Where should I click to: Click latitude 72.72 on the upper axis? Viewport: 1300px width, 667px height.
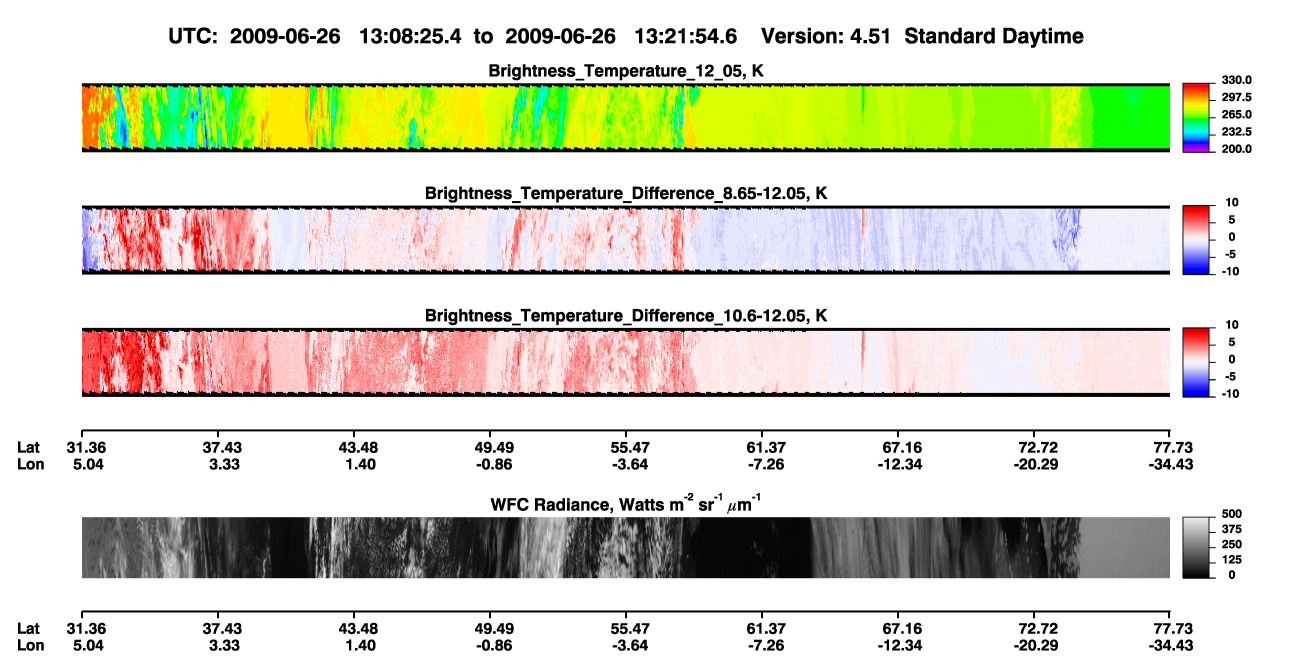1037,447
